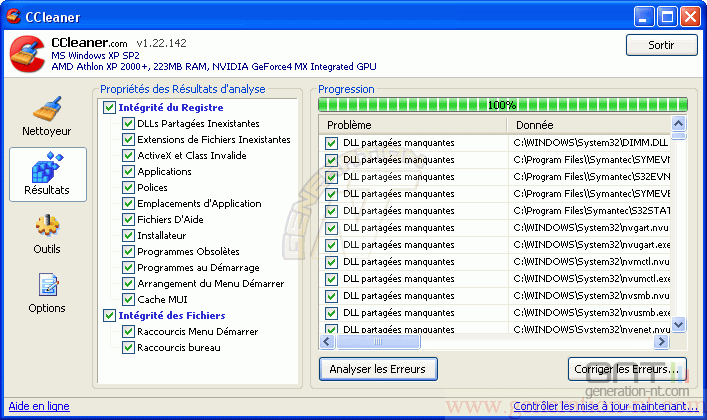Click the 100% progress bar
707x420 pixels.
tap(503, 105)
